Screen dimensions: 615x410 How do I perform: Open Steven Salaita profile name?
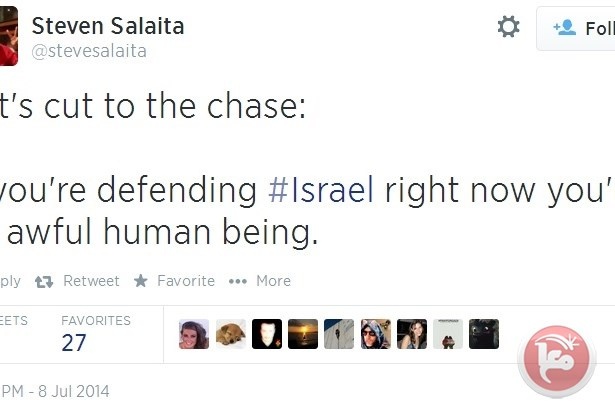tap(108, 26)
